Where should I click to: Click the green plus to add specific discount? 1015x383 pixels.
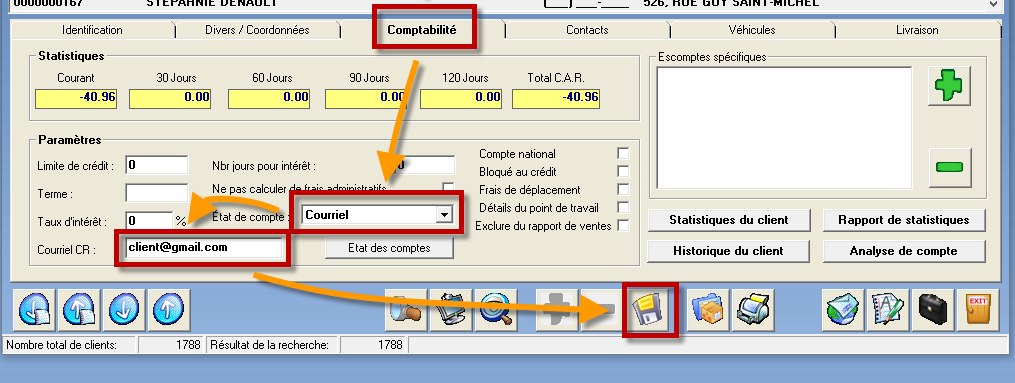pos(948,85)
